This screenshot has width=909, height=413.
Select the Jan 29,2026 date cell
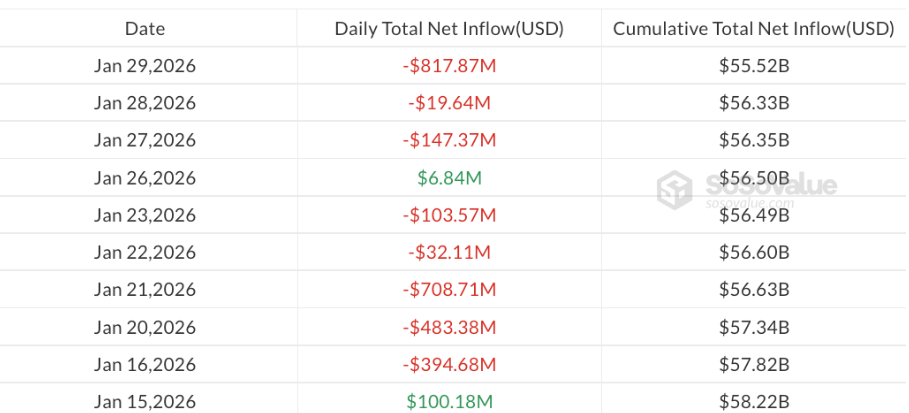145,66
